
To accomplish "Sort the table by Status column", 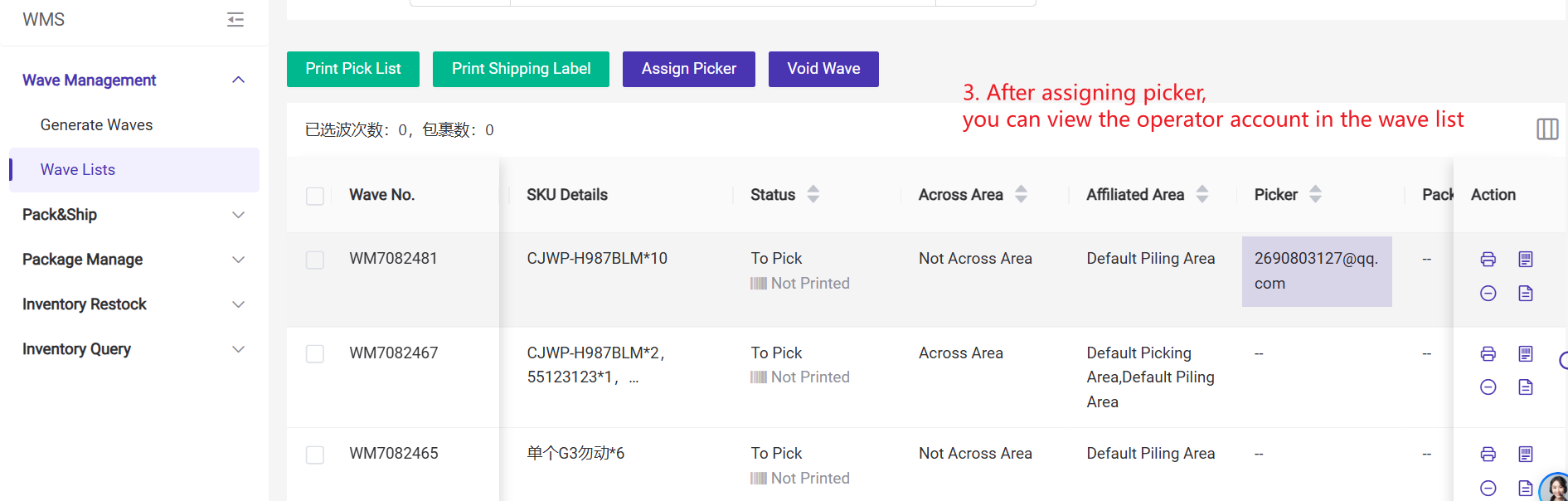I will tap(813, 194).
